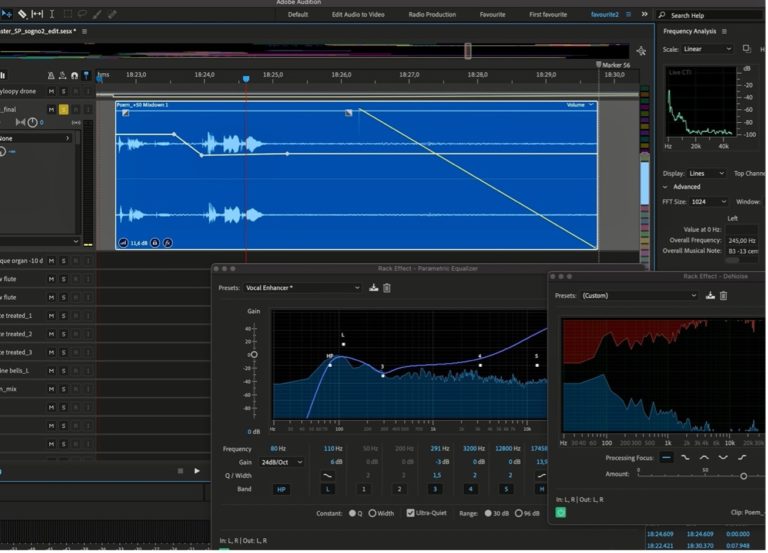Save the Parametric Equalizer preset
Image resolution: width=768 pixels, height=553 pixels.
[373, 288]
